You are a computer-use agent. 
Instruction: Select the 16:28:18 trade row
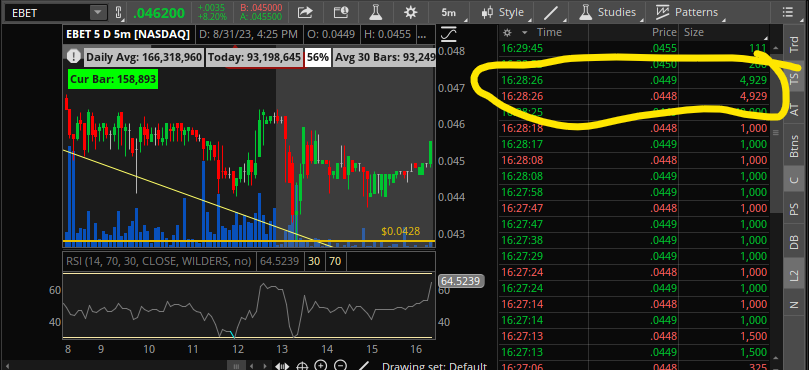click(x=635, y=128)
